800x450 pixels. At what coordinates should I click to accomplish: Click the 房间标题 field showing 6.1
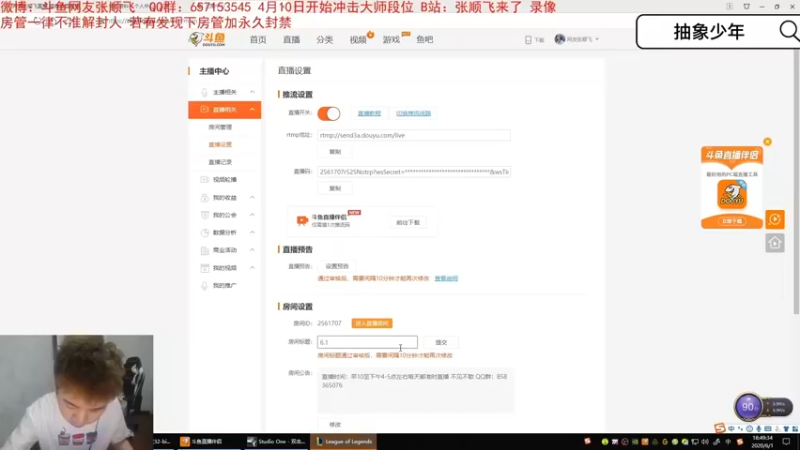(x=367, y=342)
